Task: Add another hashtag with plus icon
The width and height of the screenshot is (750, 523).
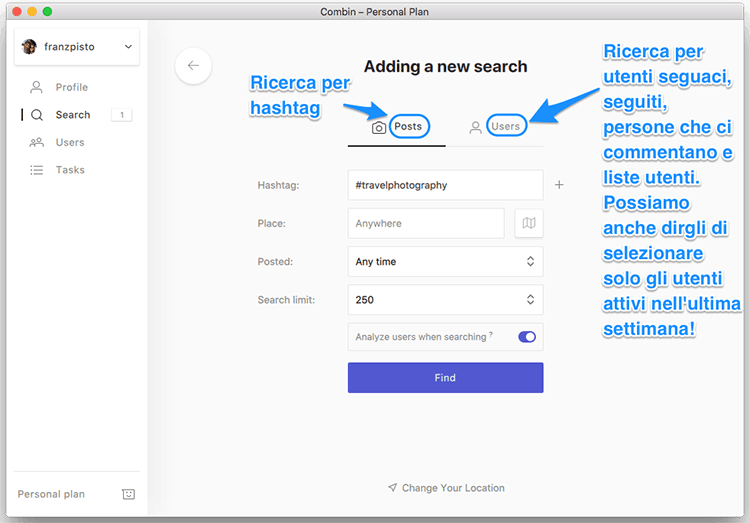Action: coord(559,185)
